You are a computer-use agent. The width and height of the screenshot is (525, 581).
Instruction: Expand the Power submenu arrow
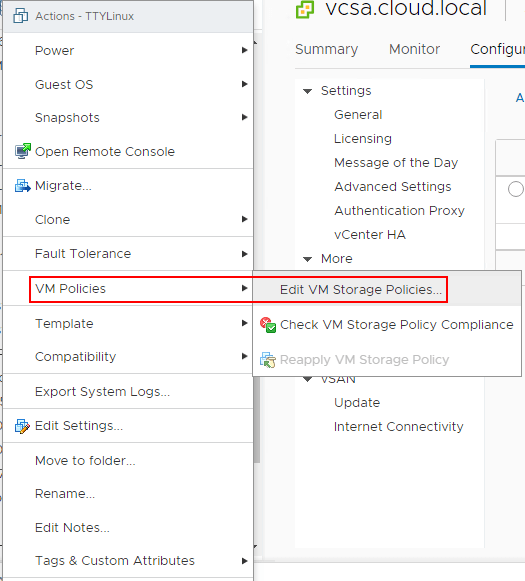244,50
